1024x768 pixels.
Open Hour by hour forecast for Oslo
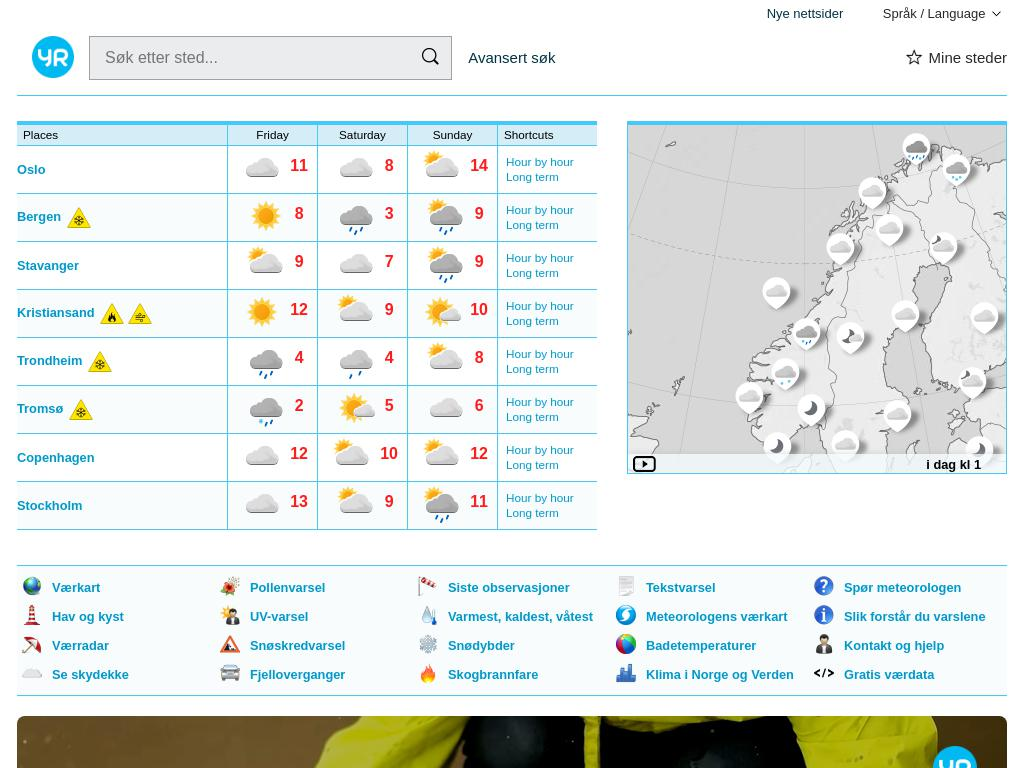(539, 162)
